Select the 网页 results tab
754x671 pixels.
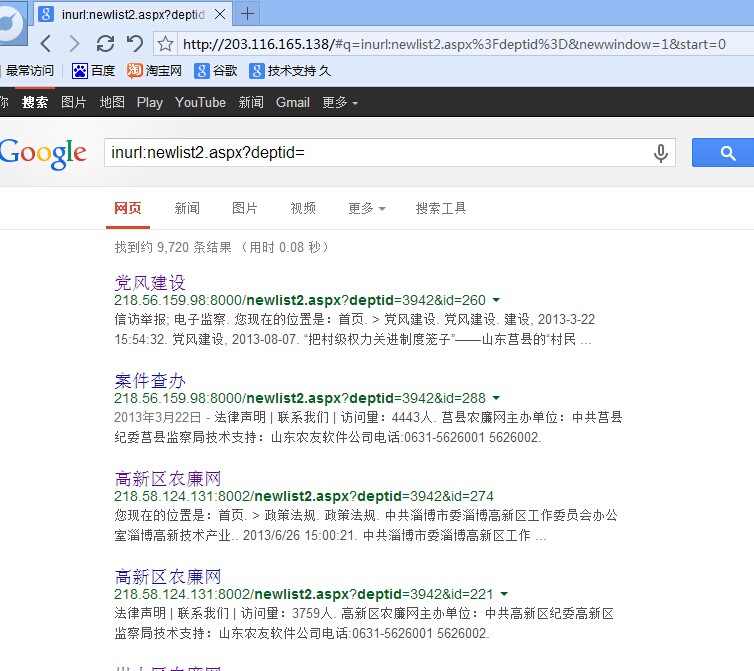(x=128, y=208)
